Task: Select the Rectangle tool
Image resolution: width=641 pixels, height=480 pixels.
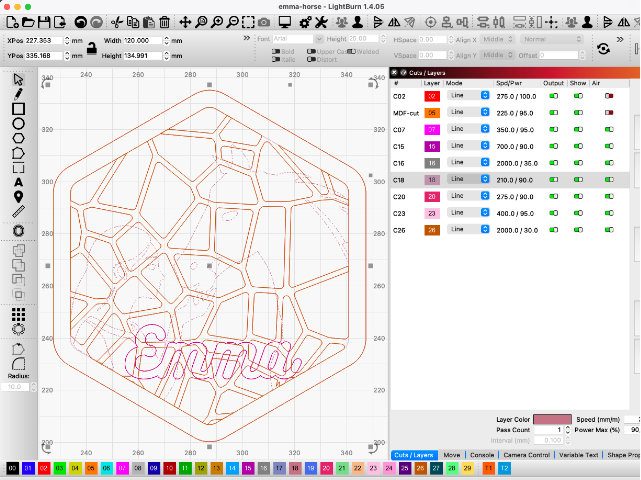Action: coord(18,109)
